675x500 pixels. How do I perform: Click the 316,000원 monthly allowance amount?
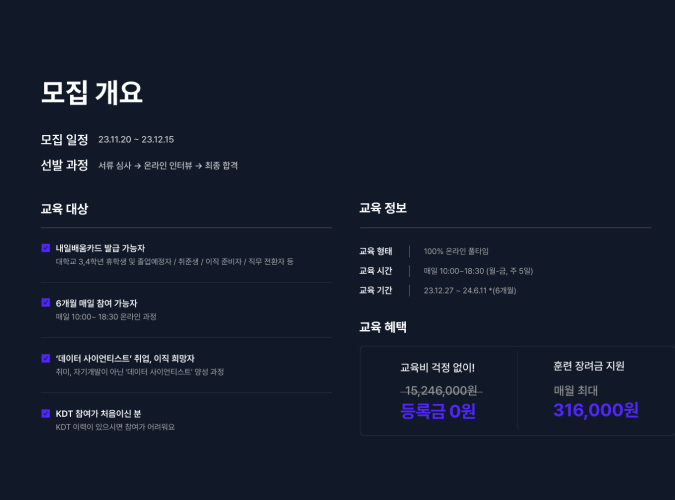[595, 410]
